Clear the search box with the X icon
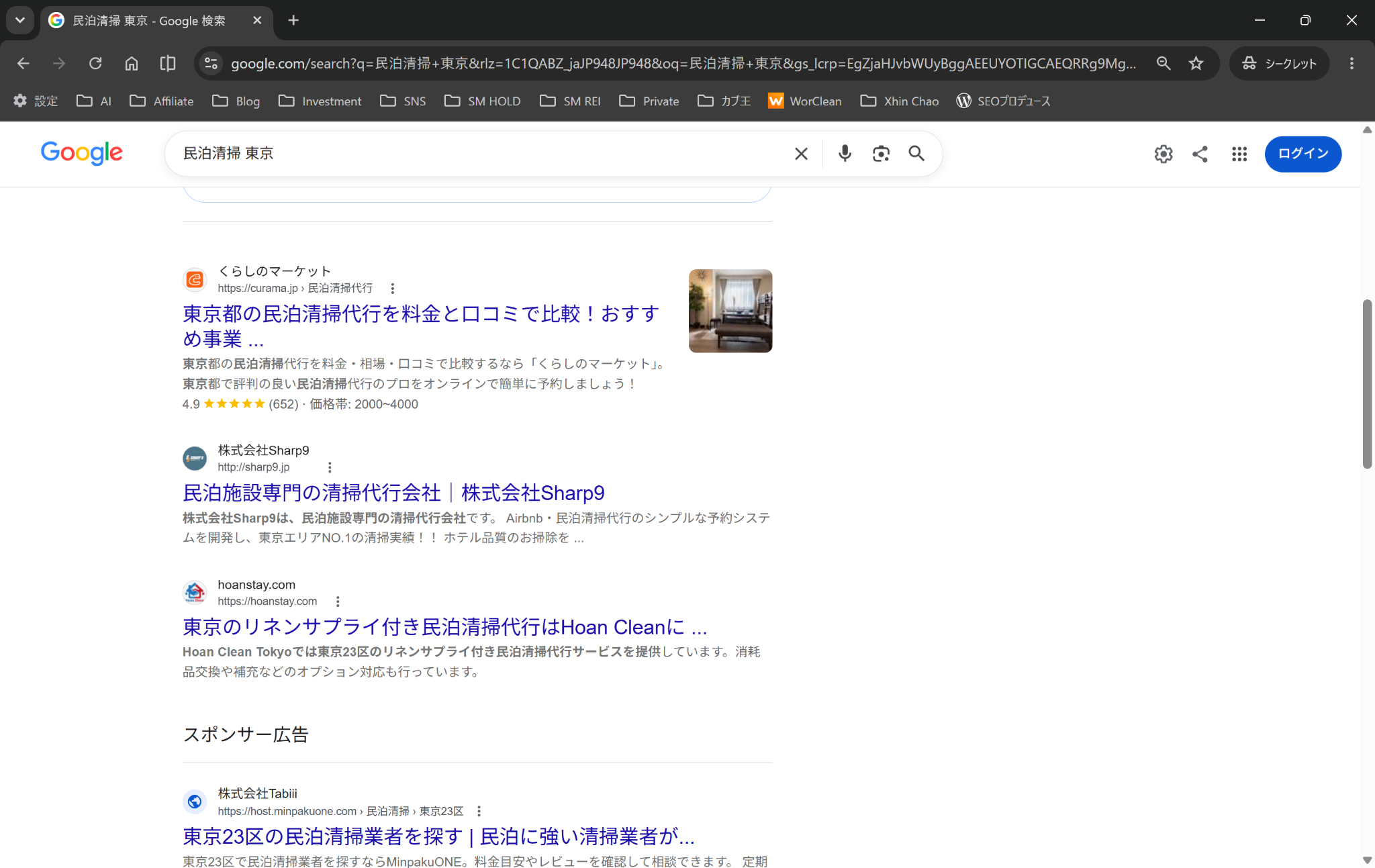Screen dimensions: 1375x868 [801, 154]
